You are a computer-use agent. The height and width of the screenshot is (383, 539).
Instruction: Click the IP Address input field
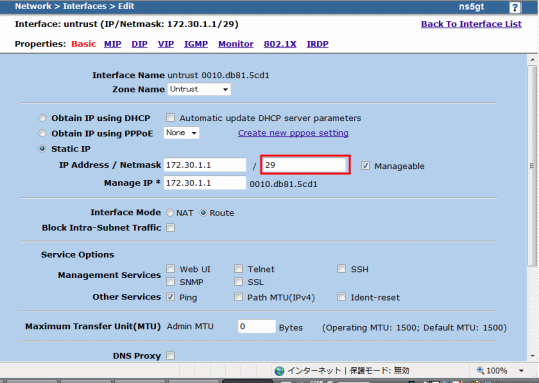pos(205,165)
